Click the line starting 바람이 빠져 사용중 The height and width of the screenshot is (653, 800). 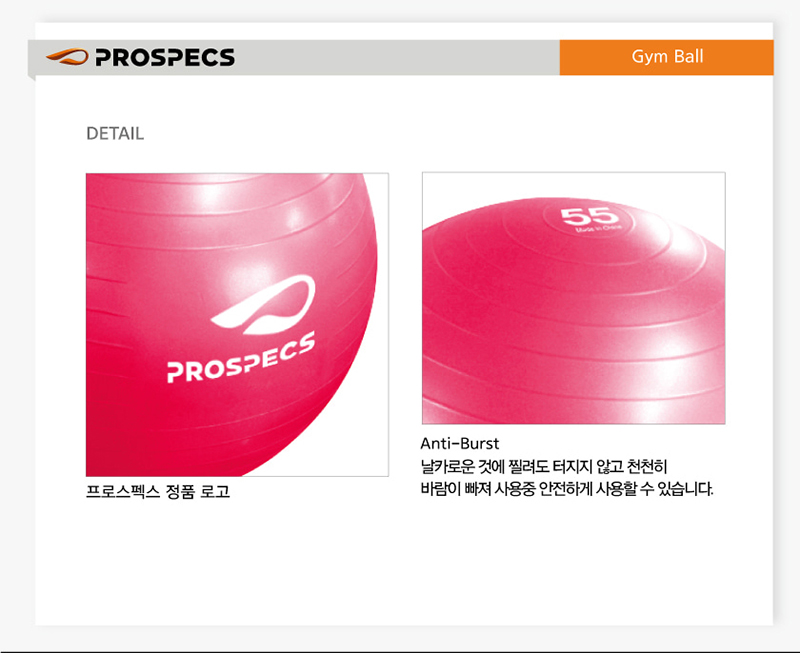click(566, 489)
